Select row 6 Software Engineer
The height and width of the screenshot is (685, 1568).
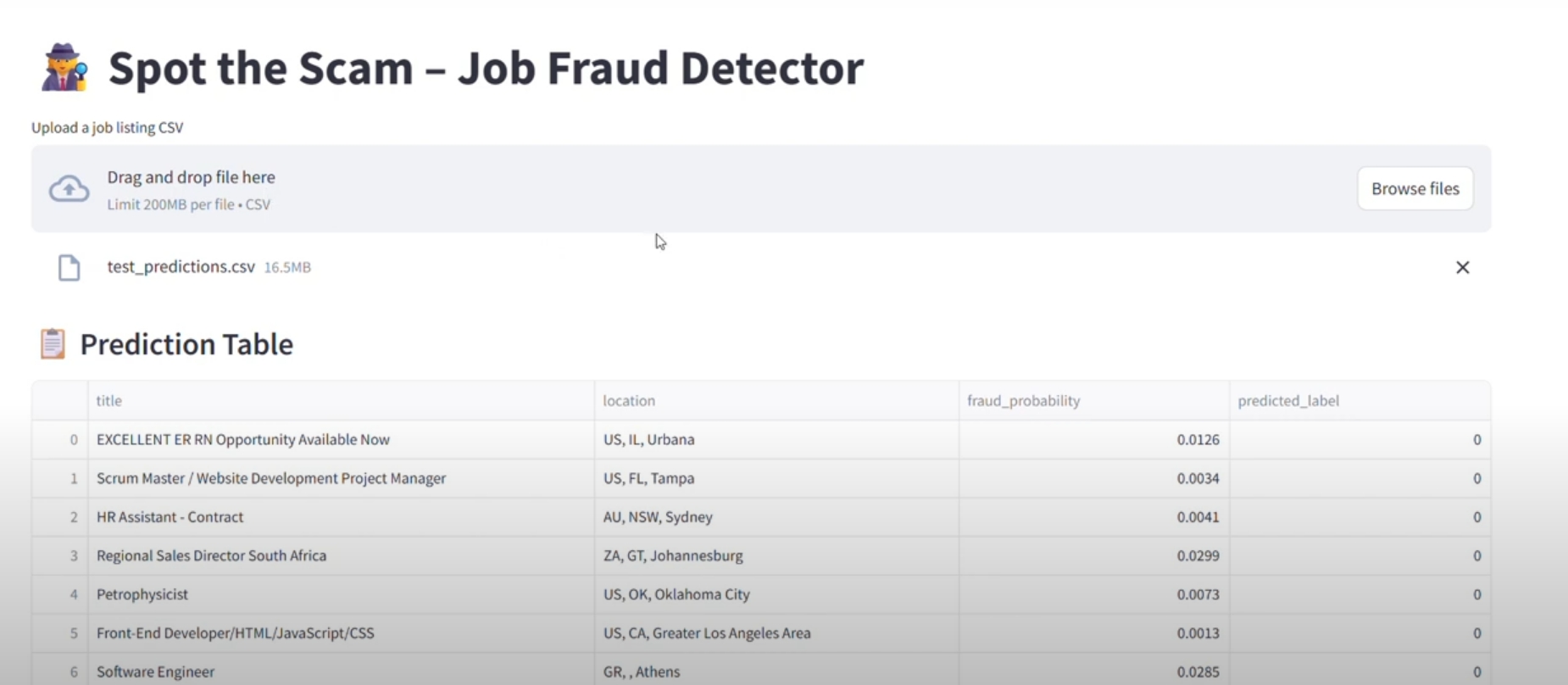(156, 671)
